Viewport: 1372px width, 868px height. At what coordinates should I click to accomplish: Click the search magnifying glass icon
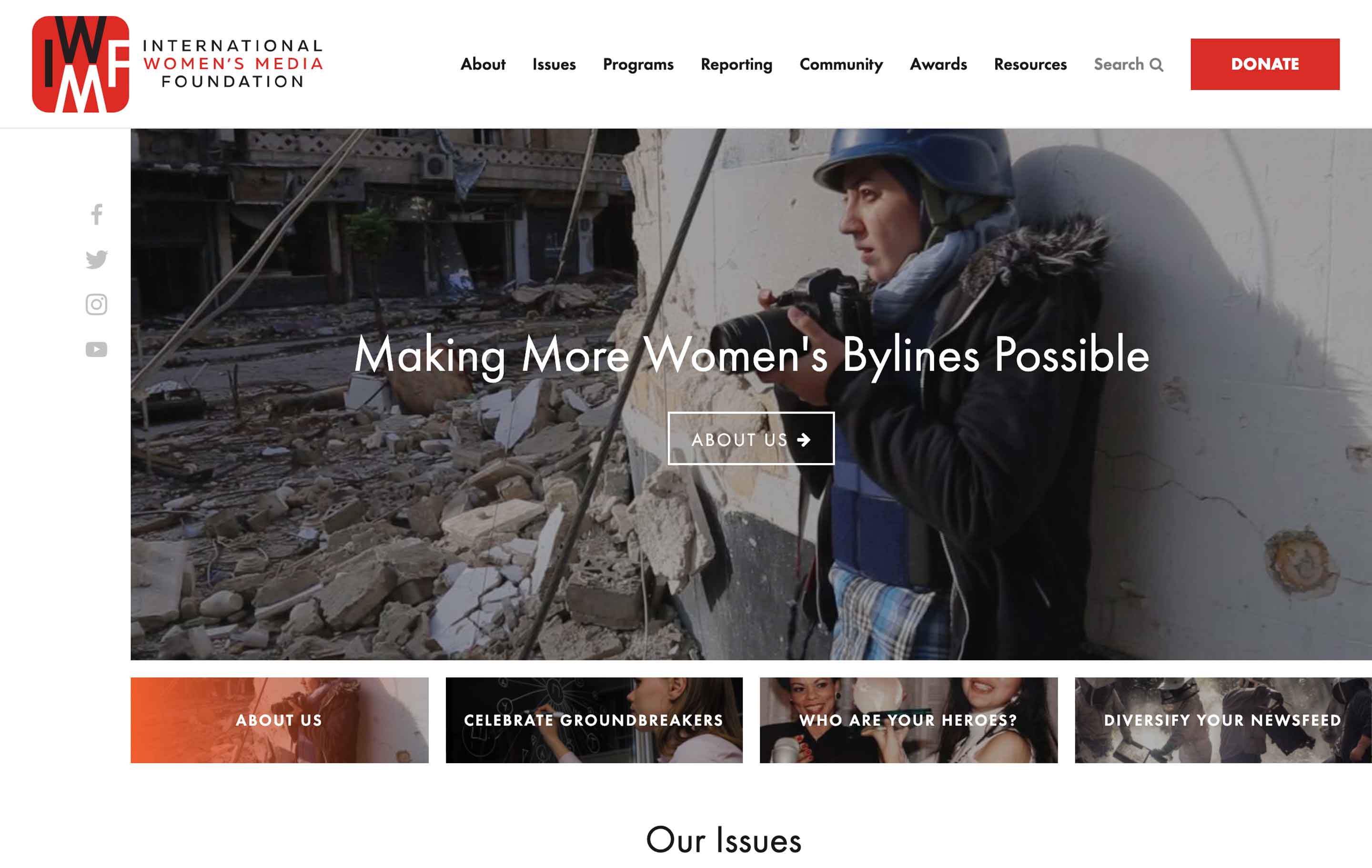(x=1156, y=65)
